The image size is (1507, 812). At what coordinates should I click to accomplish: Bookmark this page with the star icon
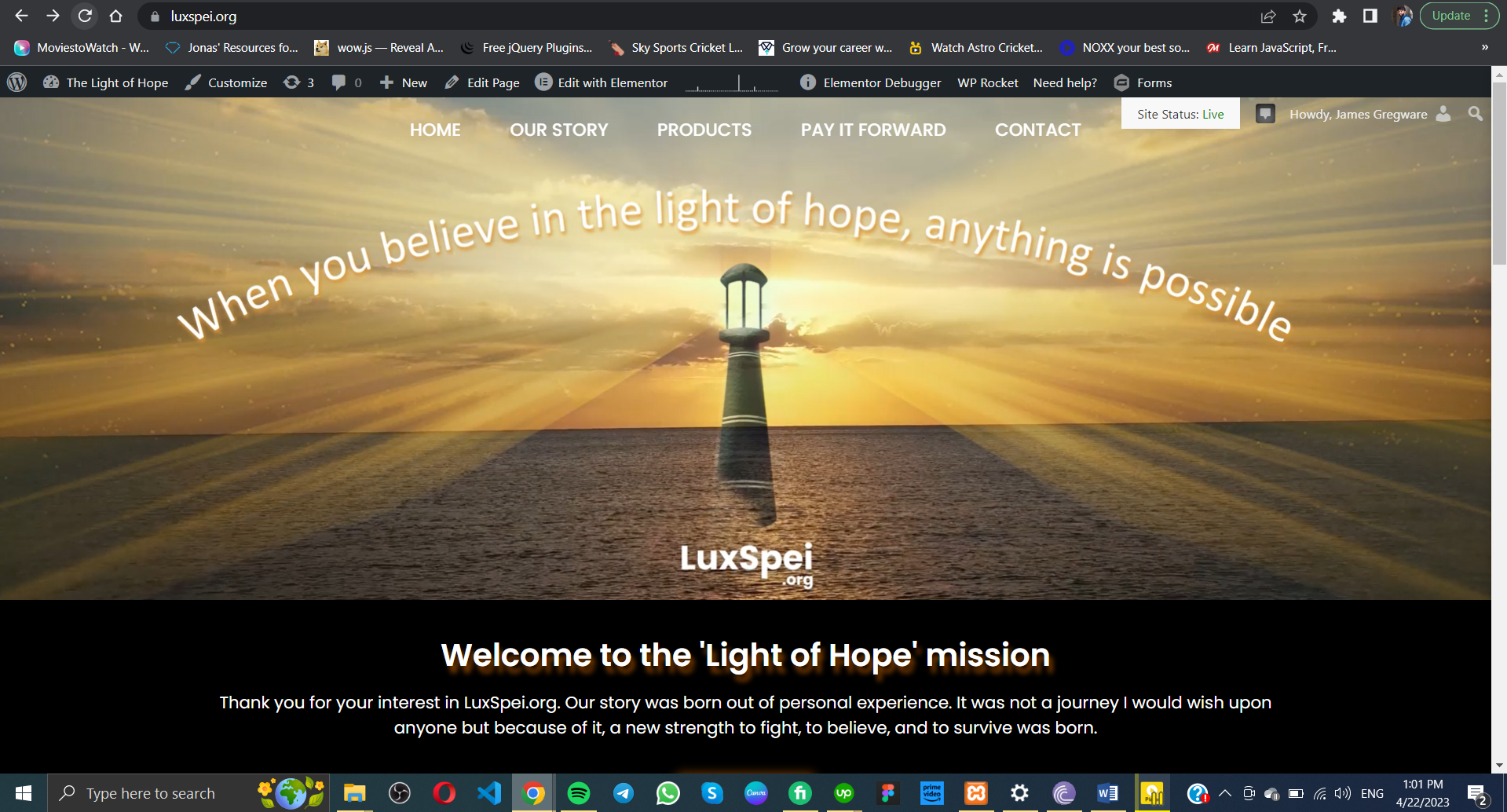[x=1300, y=16]
